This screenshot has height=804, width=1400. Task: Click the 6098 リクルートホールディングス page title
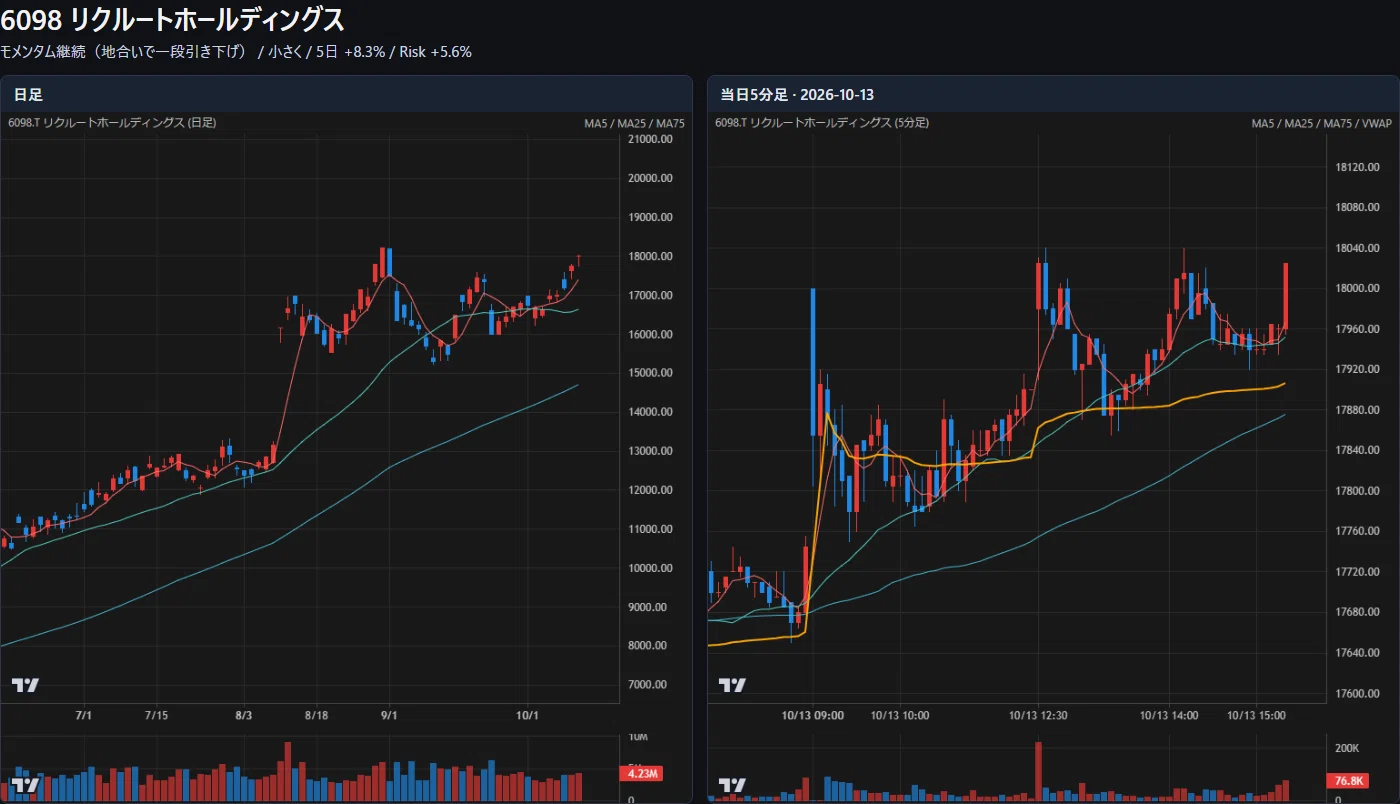pyautogui.click(x=173, y=18)
